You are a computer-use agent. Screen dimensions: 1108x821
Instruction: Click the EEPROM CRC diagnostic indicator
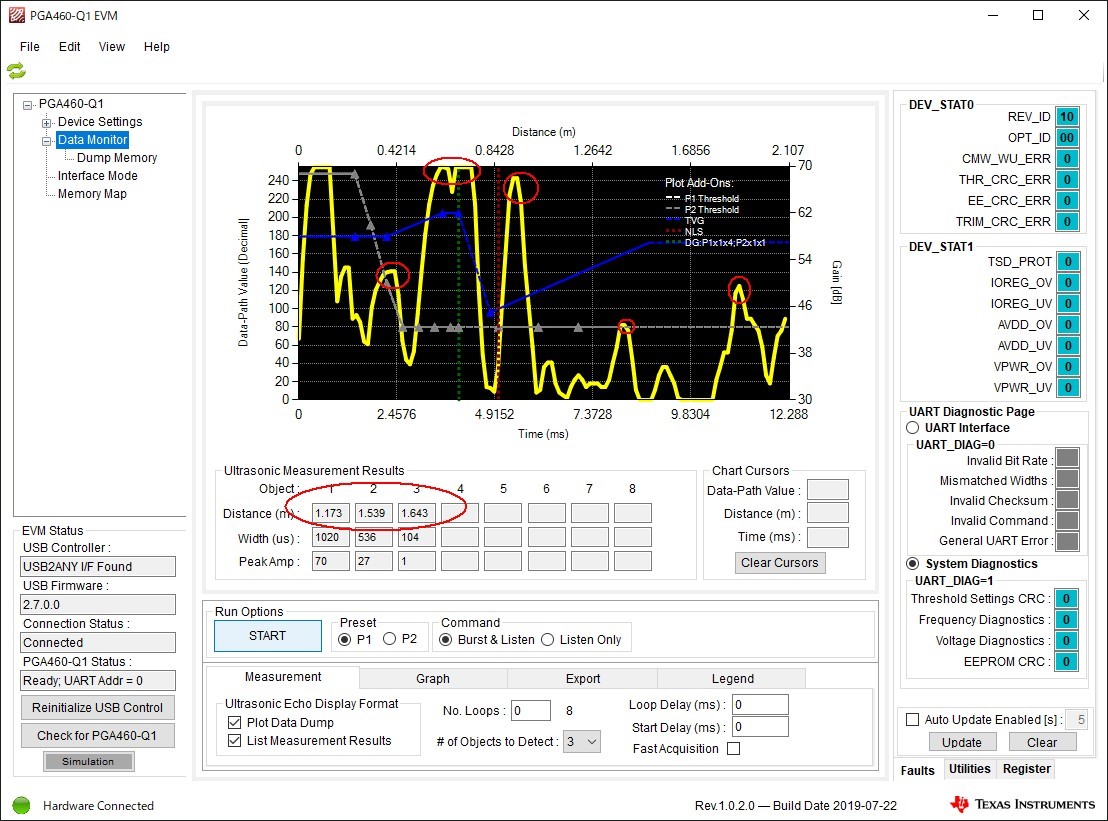coord(1066,662)
